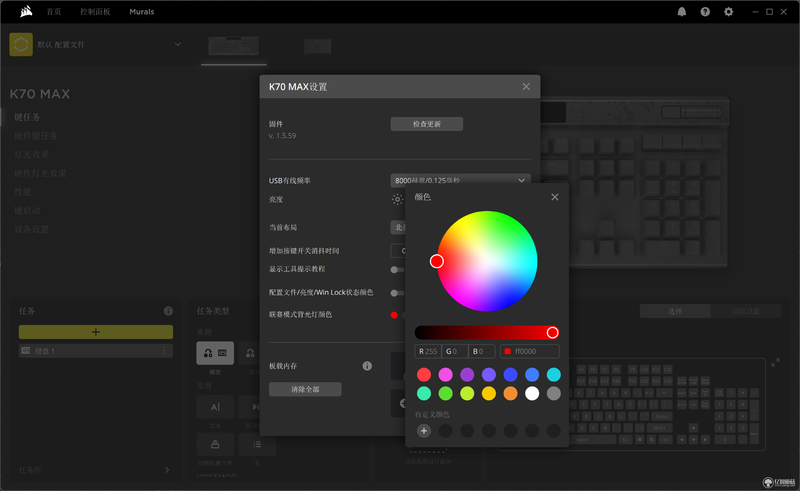The width and height of the screenshot is (800, 491).
Task: Click the red brightness slider handle
Action: (553, 333)
